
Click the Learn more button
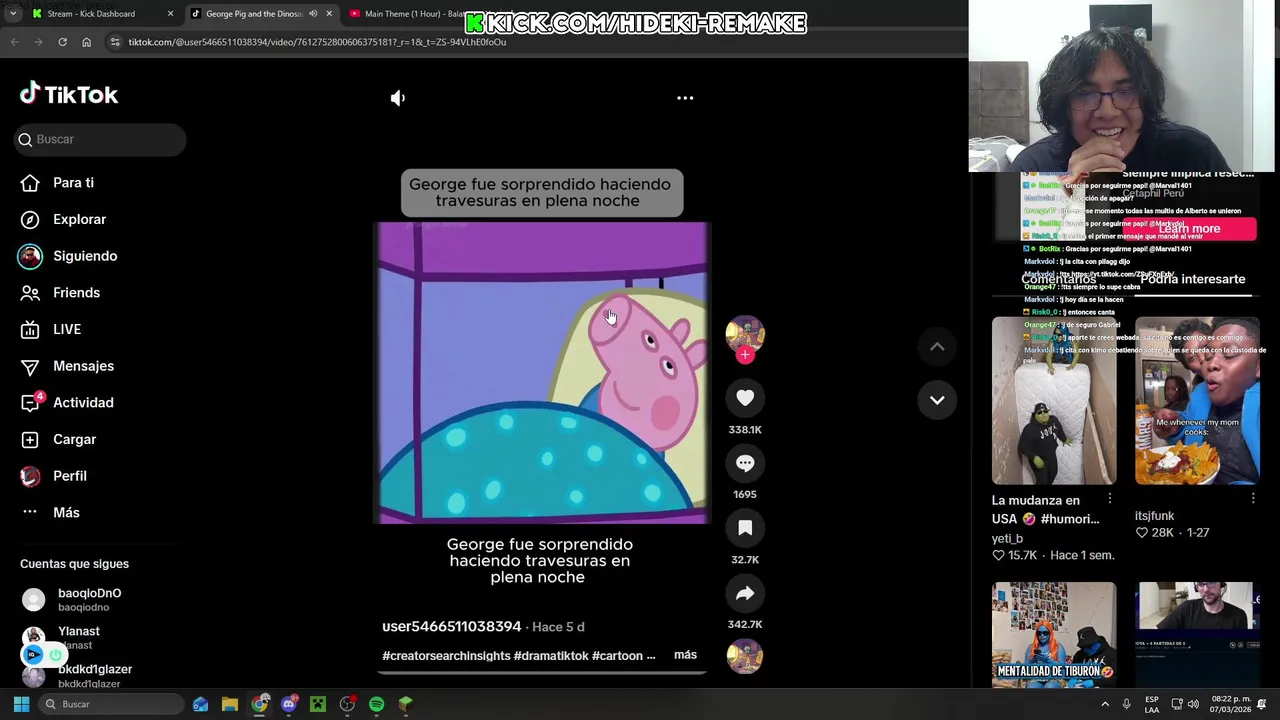[1189, 229]
